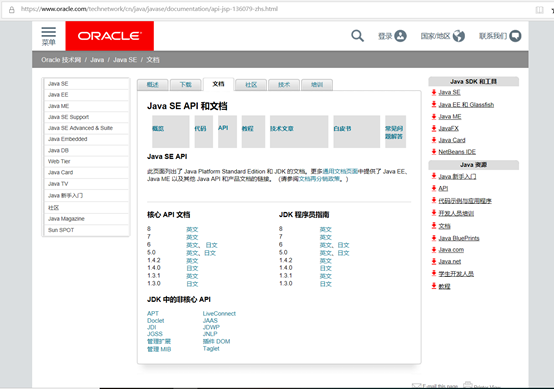Open the Java.com link in right panel
This screenshot has height=389, width=554.
tap(451, 250)
